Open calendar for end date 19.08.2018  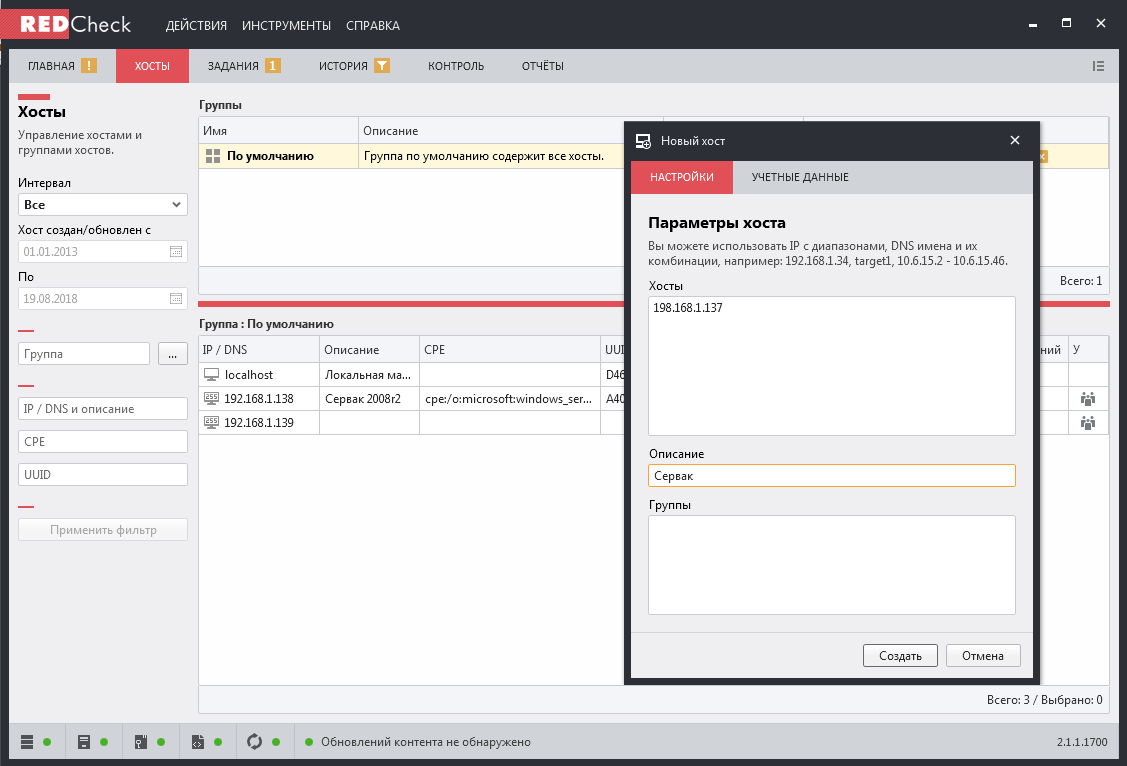(x=176, y=298)
